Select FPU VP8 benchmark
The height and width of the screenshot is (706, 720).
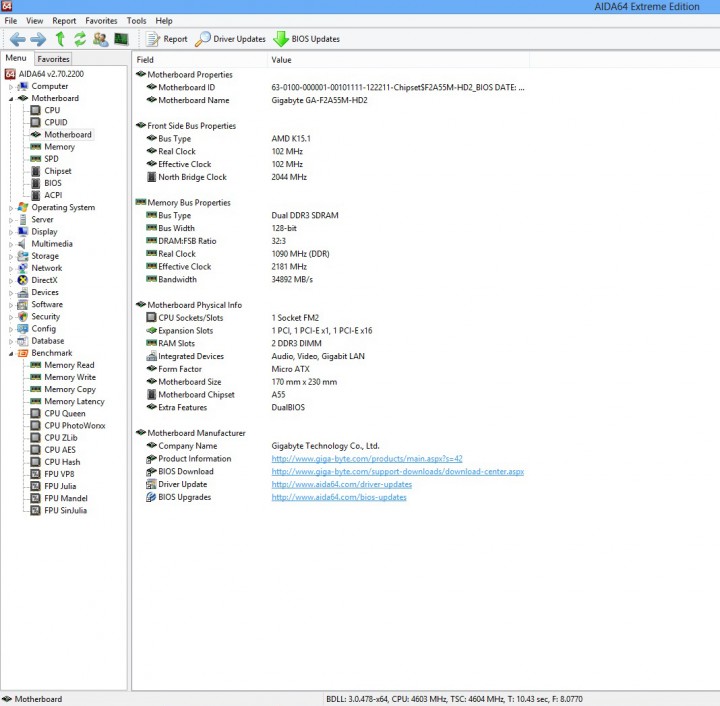coord(59,474)
